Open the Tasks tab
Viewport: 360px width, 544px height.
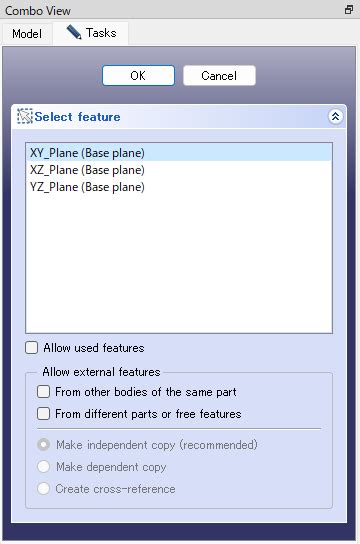click(91, 33)
